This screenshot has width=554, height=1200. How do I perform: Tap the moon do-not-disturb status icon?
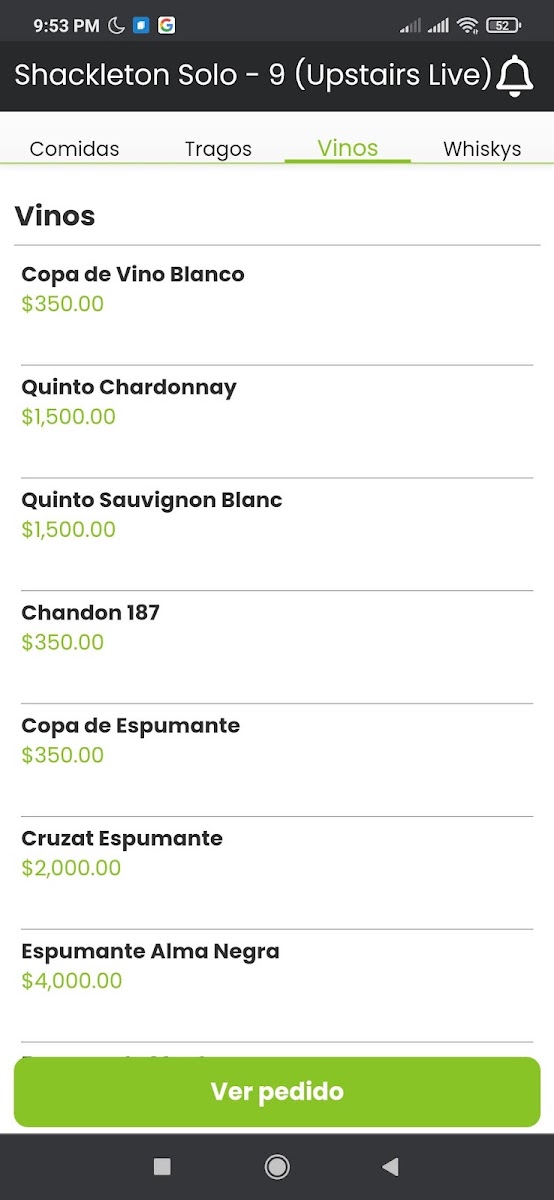coord(117,26)
